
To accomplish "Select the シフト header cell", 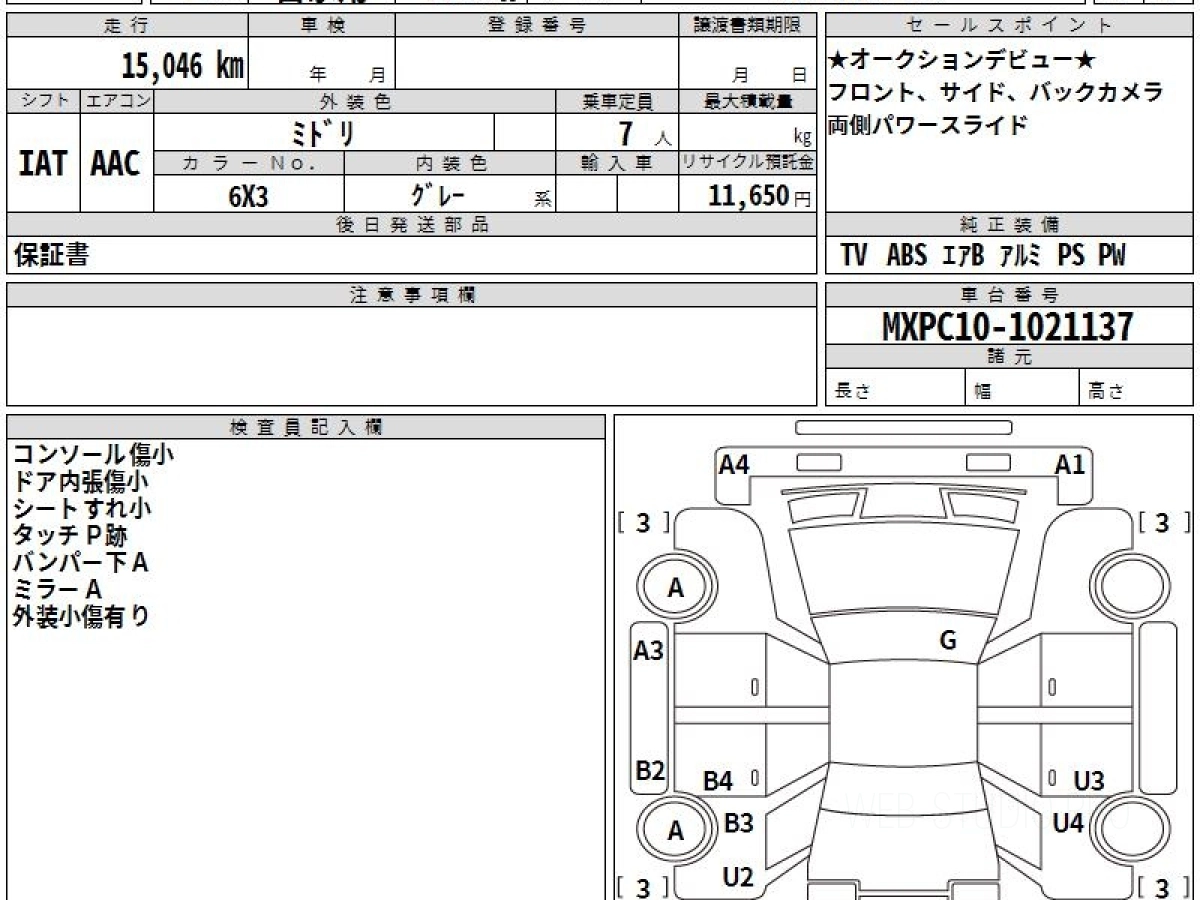I will pyautogui.click(x=44, y=101).
